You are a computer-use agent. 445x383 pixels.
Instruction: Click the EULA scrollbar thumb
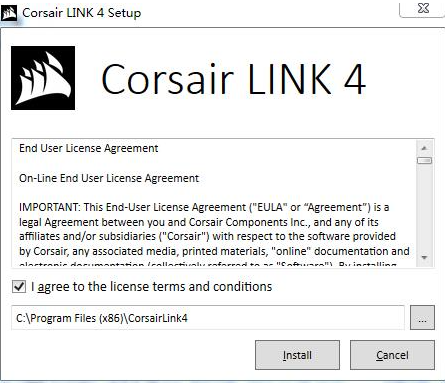pyautogui.click(x=424, y=161)
